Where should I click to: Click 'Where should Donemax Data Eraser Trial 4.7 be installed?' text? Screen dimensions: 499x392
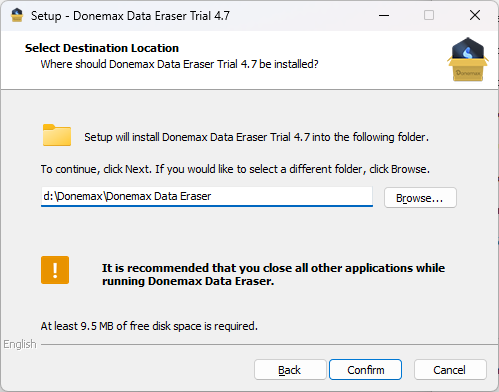pyautogui.click(x=179, y=64)
